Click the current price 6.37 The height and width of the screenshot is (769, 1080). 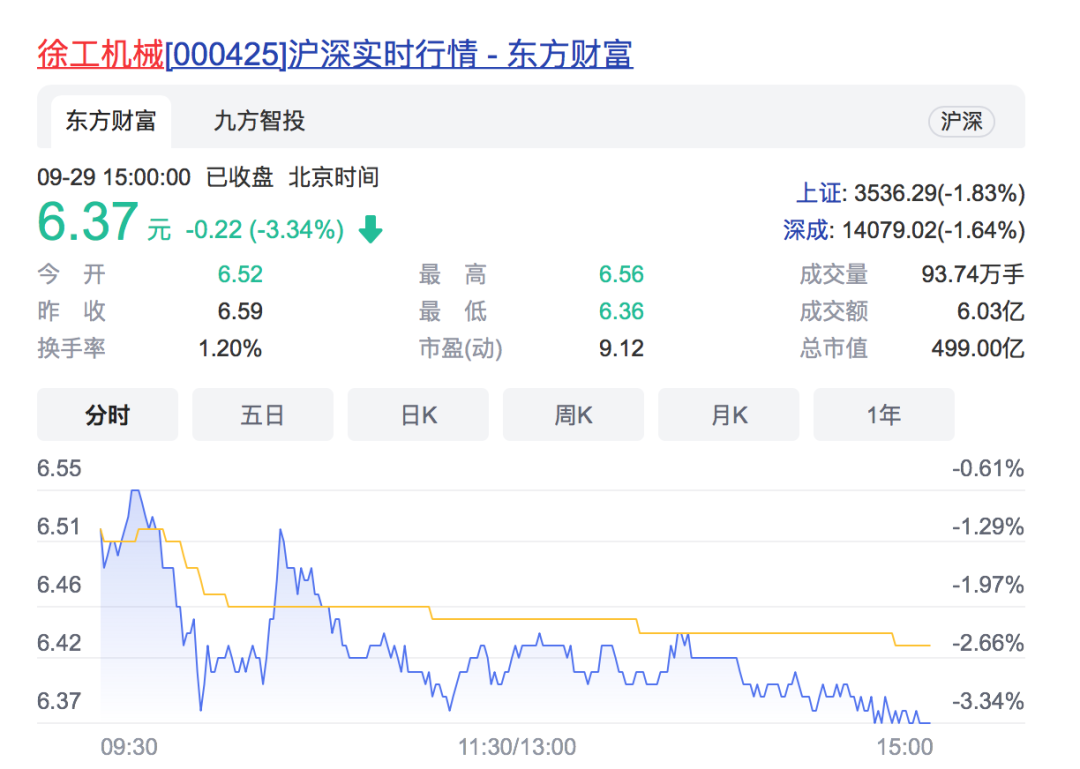pyautogui.click(x=87, y=222)
